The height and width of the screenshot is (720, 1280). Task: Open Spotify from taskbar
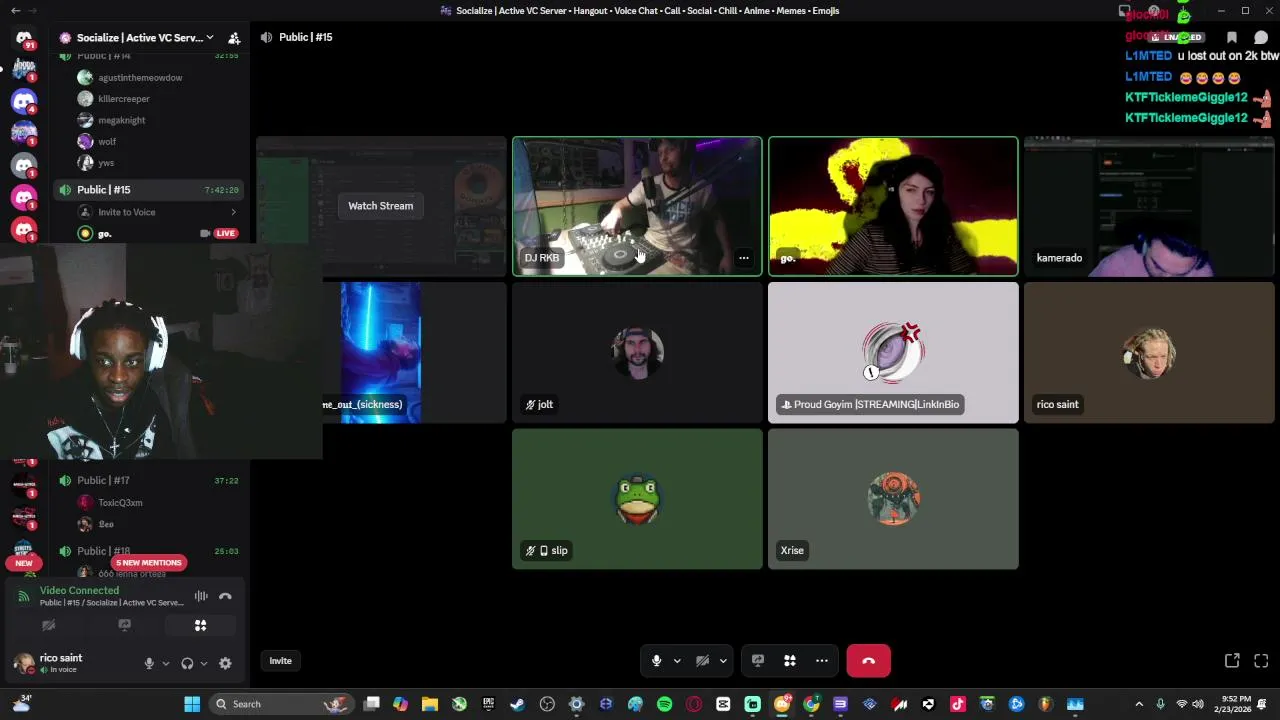tap(664, 704)
